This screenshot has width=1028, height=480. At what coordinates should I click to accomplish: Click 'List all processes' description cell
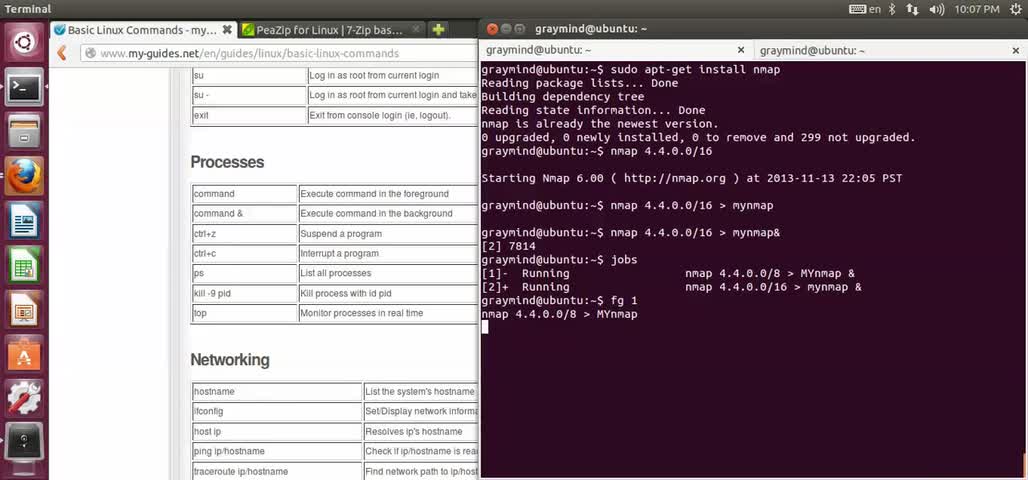[x=388, y=273]
